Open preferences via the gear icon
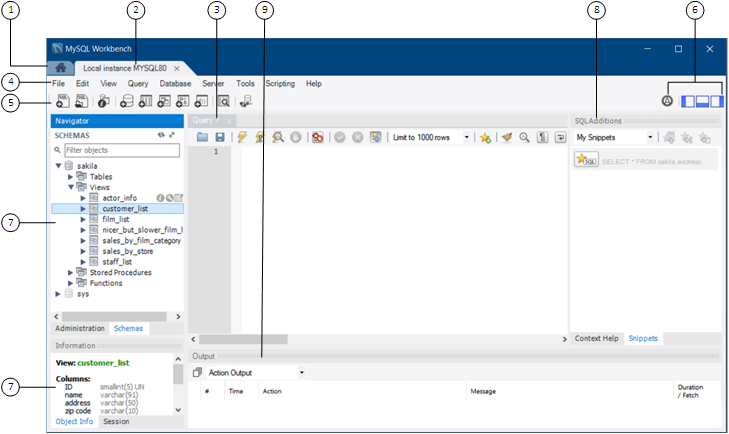 coord(667,101)
